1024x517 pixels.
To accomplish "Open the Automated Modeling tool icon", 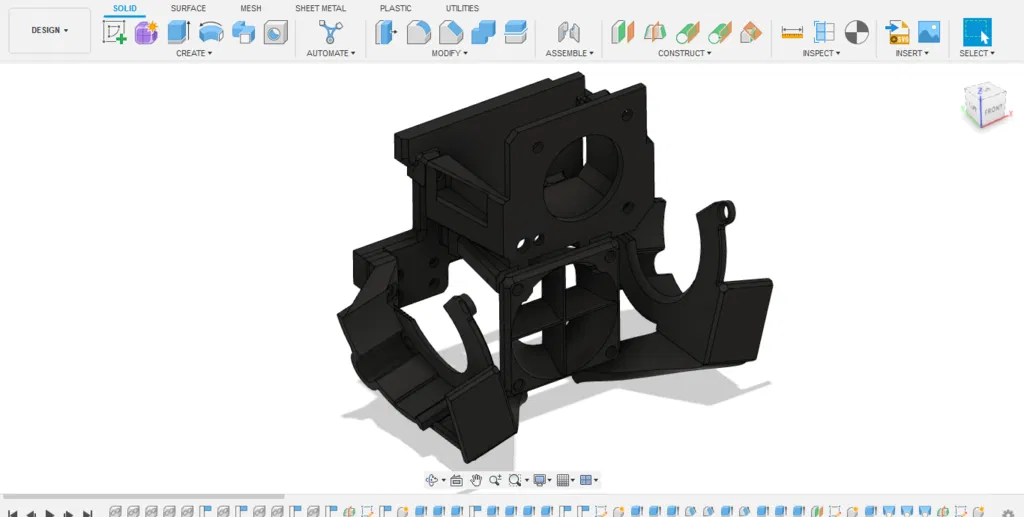I will pyautogui.click(x=331, y=32).
